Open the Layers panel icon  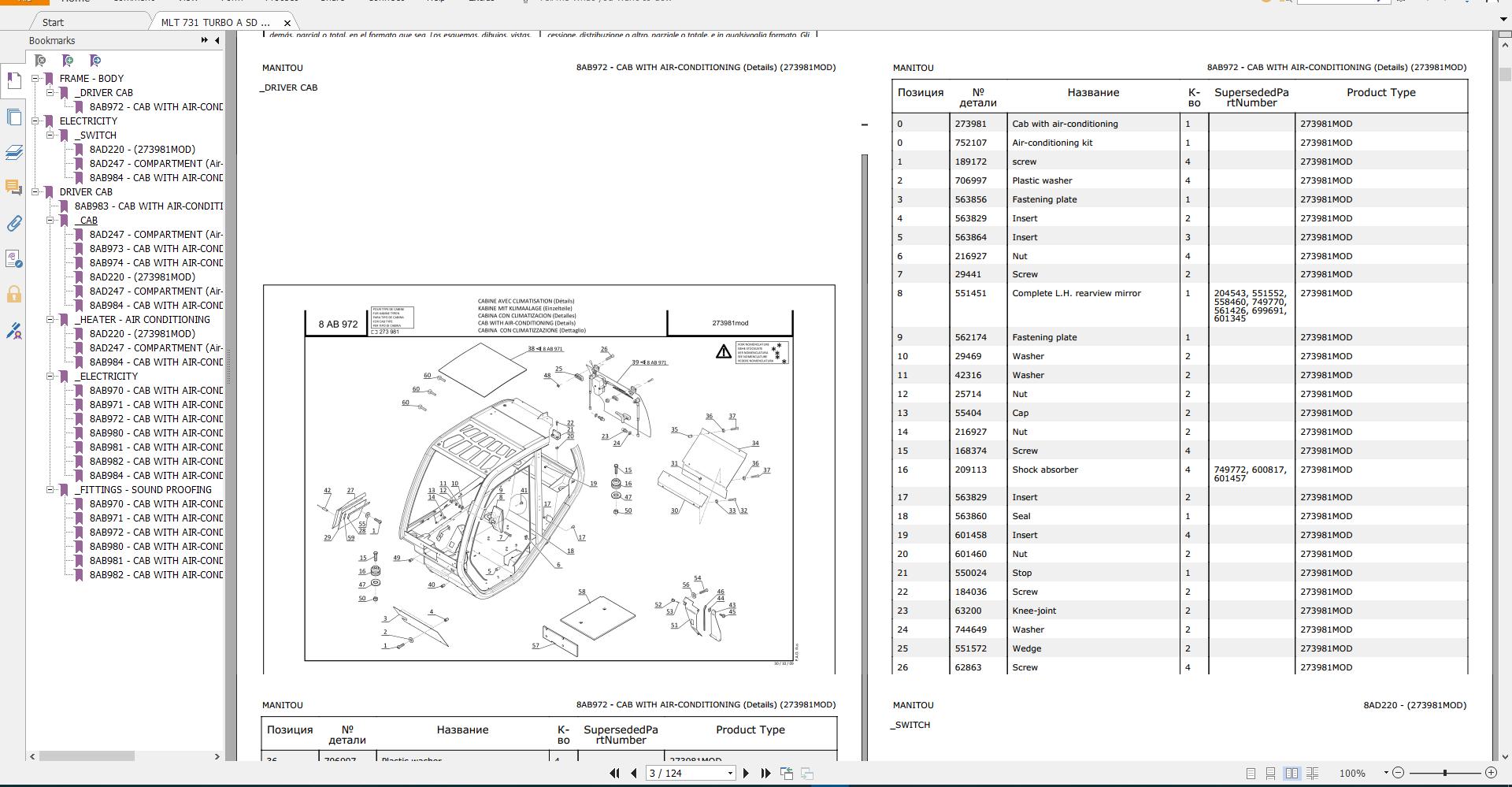[13, 153]
